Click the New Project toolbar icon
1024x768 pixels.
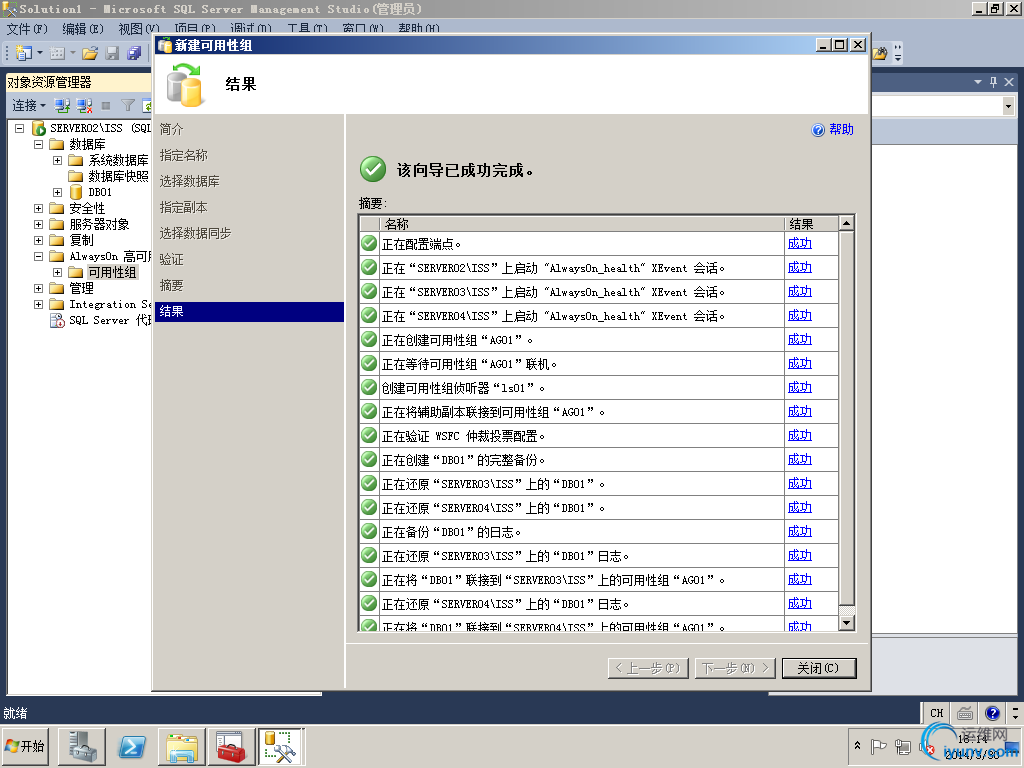pyautogui.click(x=24, y=53)
